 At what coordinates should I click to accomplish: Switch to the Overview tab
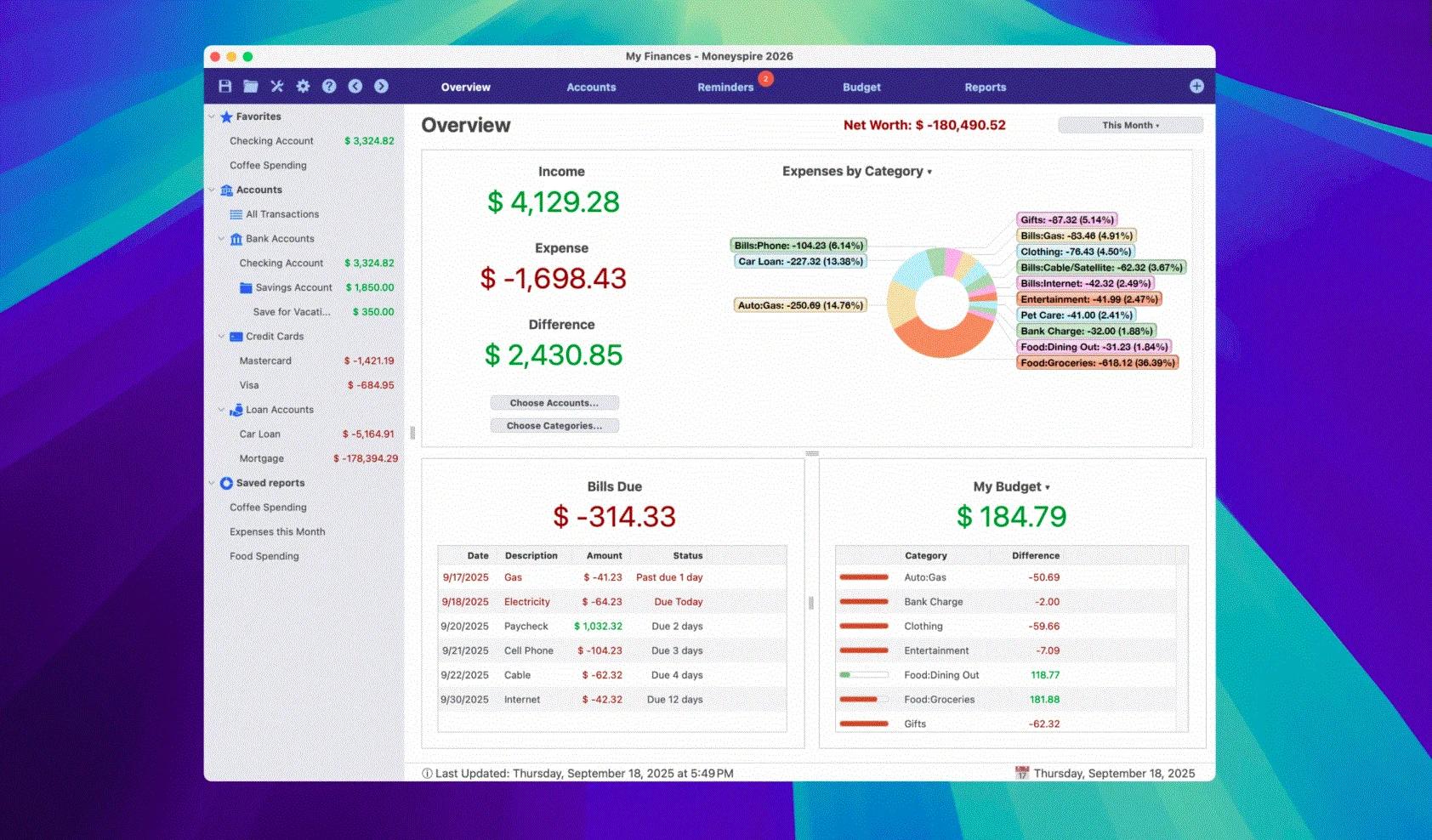465,87
